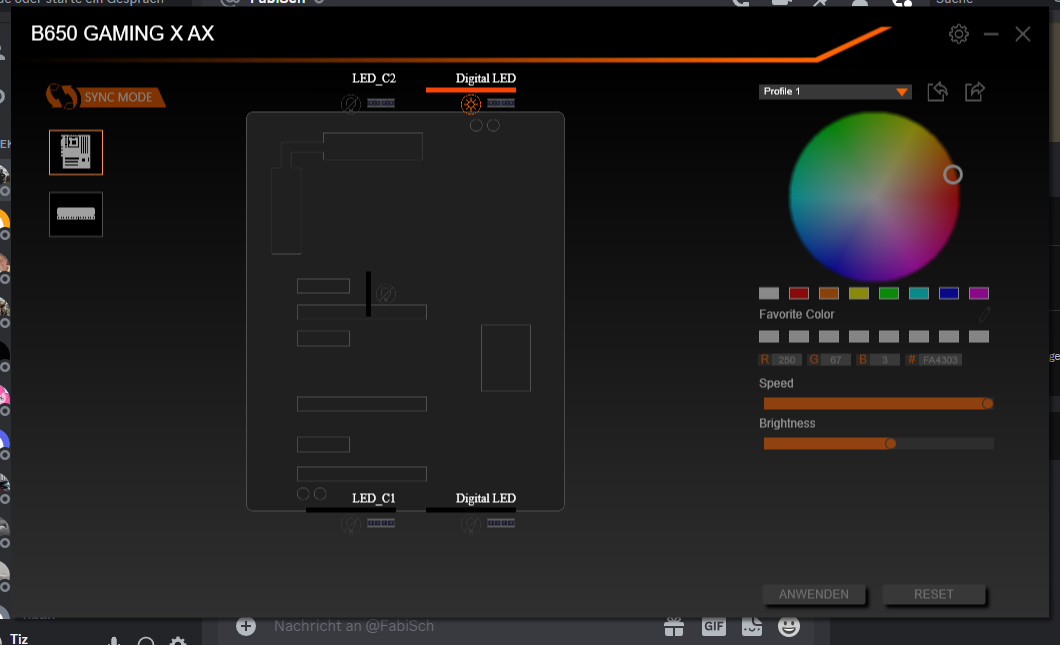The image size is (1060, 645).
Task: Click the strip icon beside top Digital LED effect
Action: [501, 103]
